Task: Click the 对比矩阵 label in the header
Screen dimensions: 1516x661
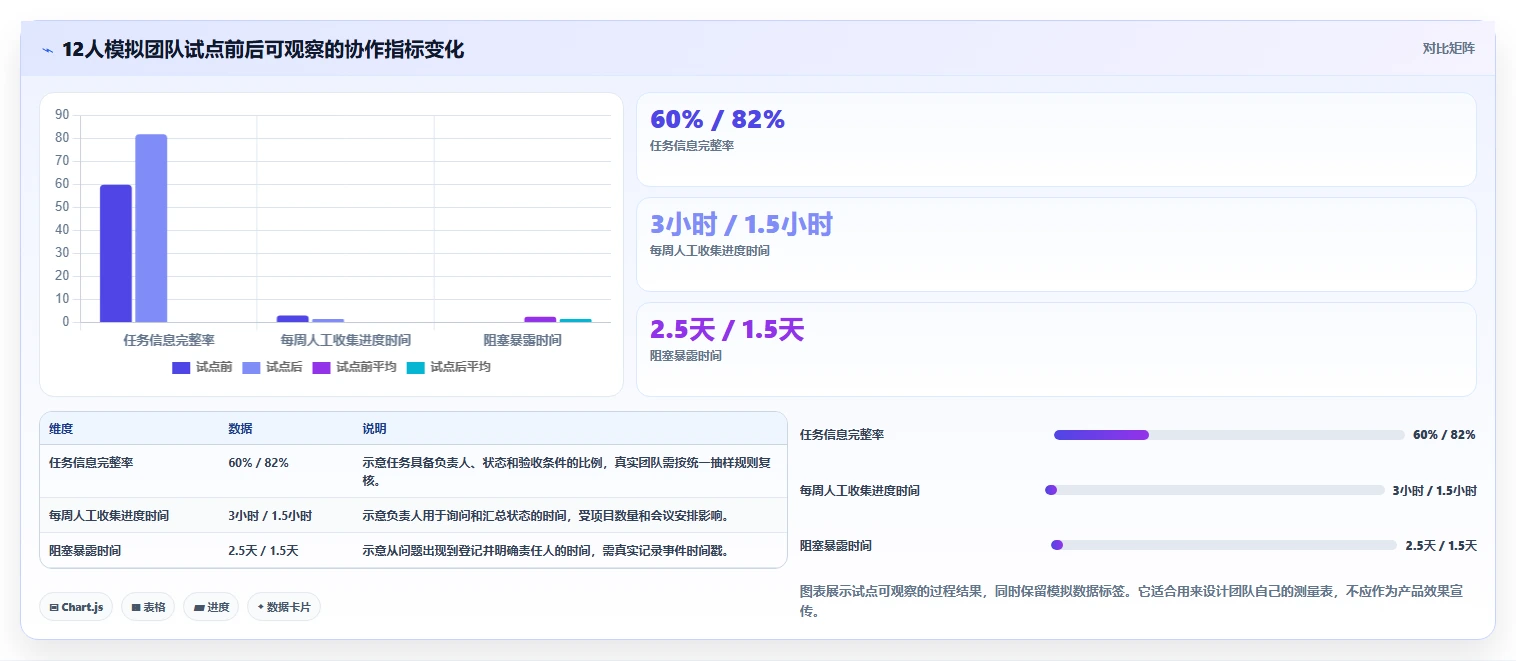Action: click(x=1448, y=48)
